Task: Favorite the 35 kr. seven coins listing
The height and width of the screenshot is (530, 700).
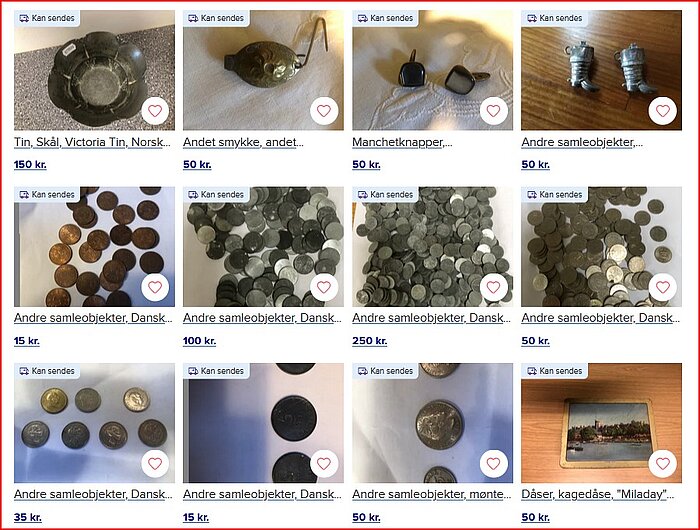Action: click(155, 463)
